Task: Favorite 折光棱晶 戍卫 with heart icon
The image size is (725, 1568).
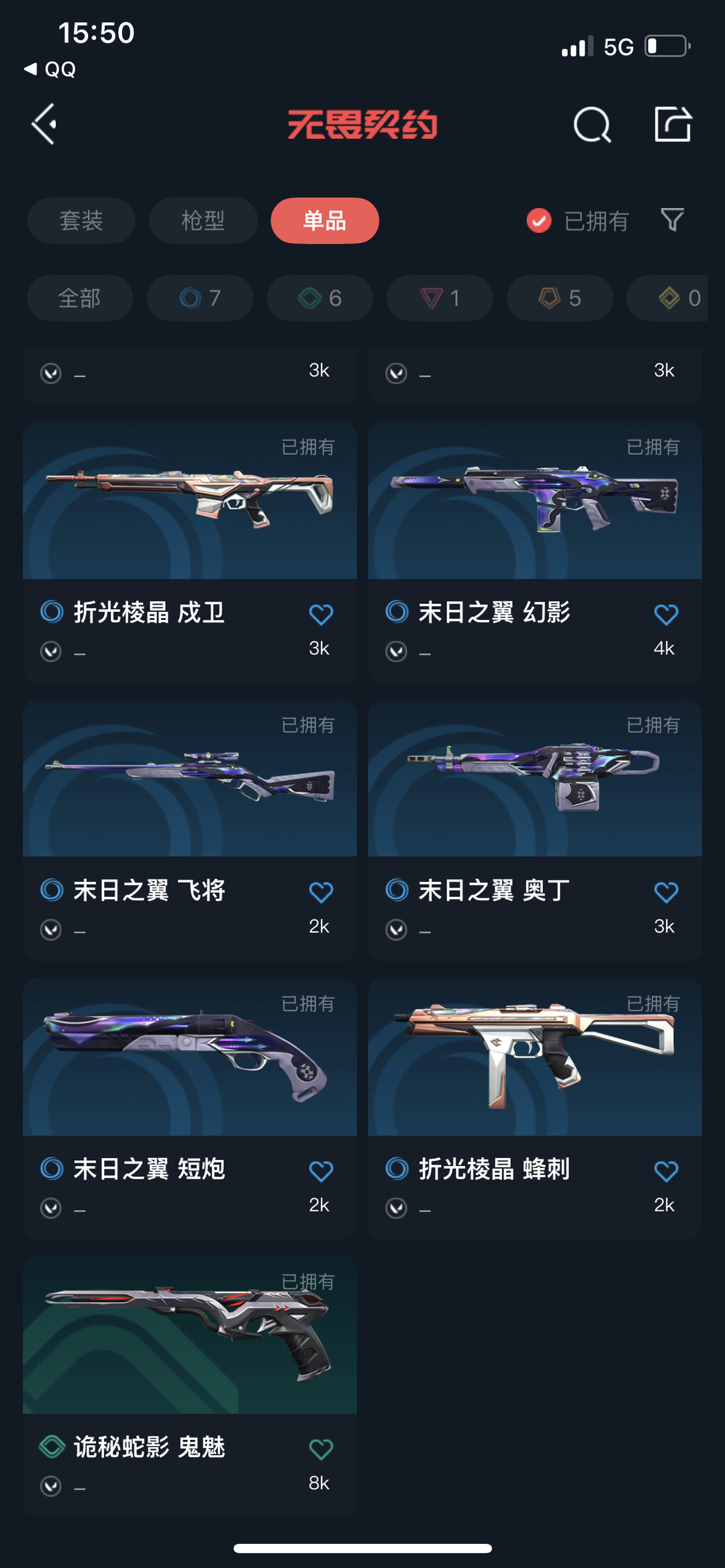Action: click(x=321, y=614)
